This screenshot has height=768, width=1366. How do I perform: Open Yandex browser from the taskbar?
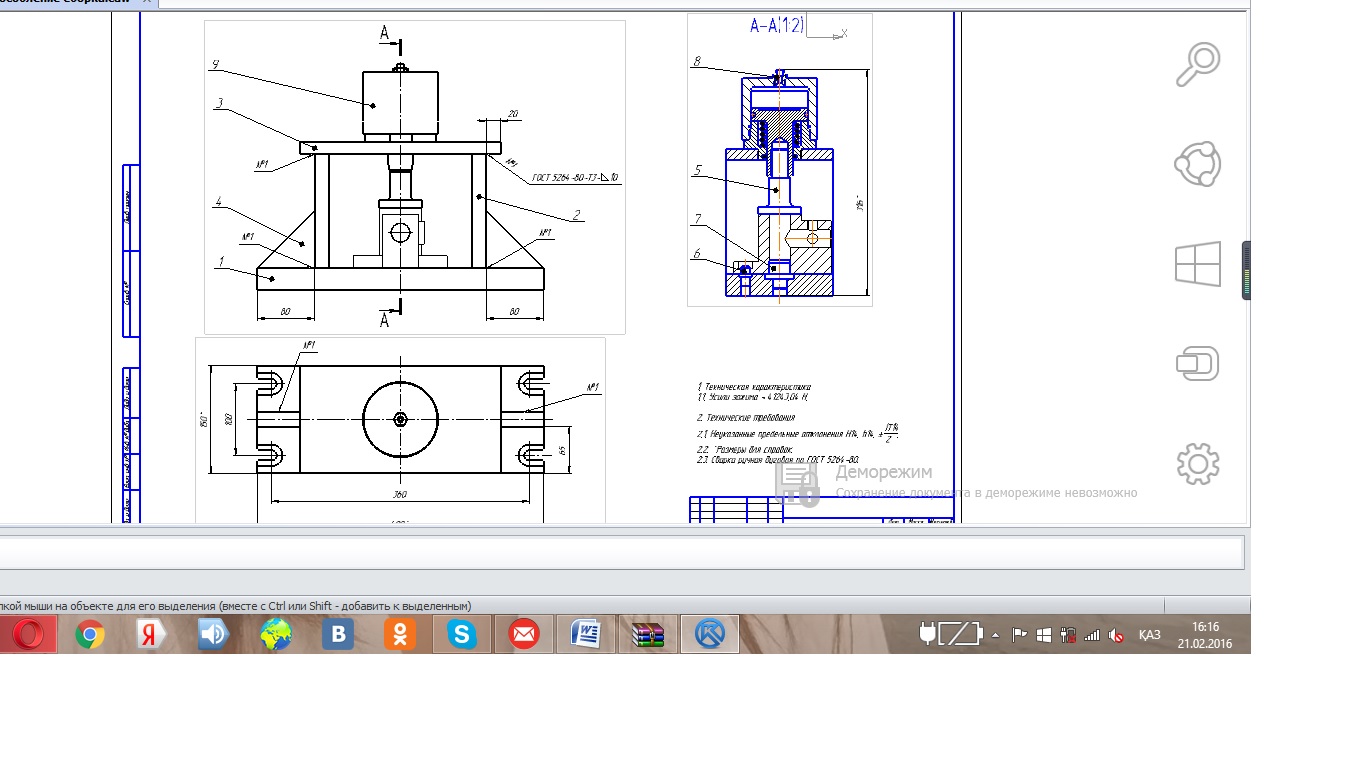pyautogui.click(x=151, y=634)
